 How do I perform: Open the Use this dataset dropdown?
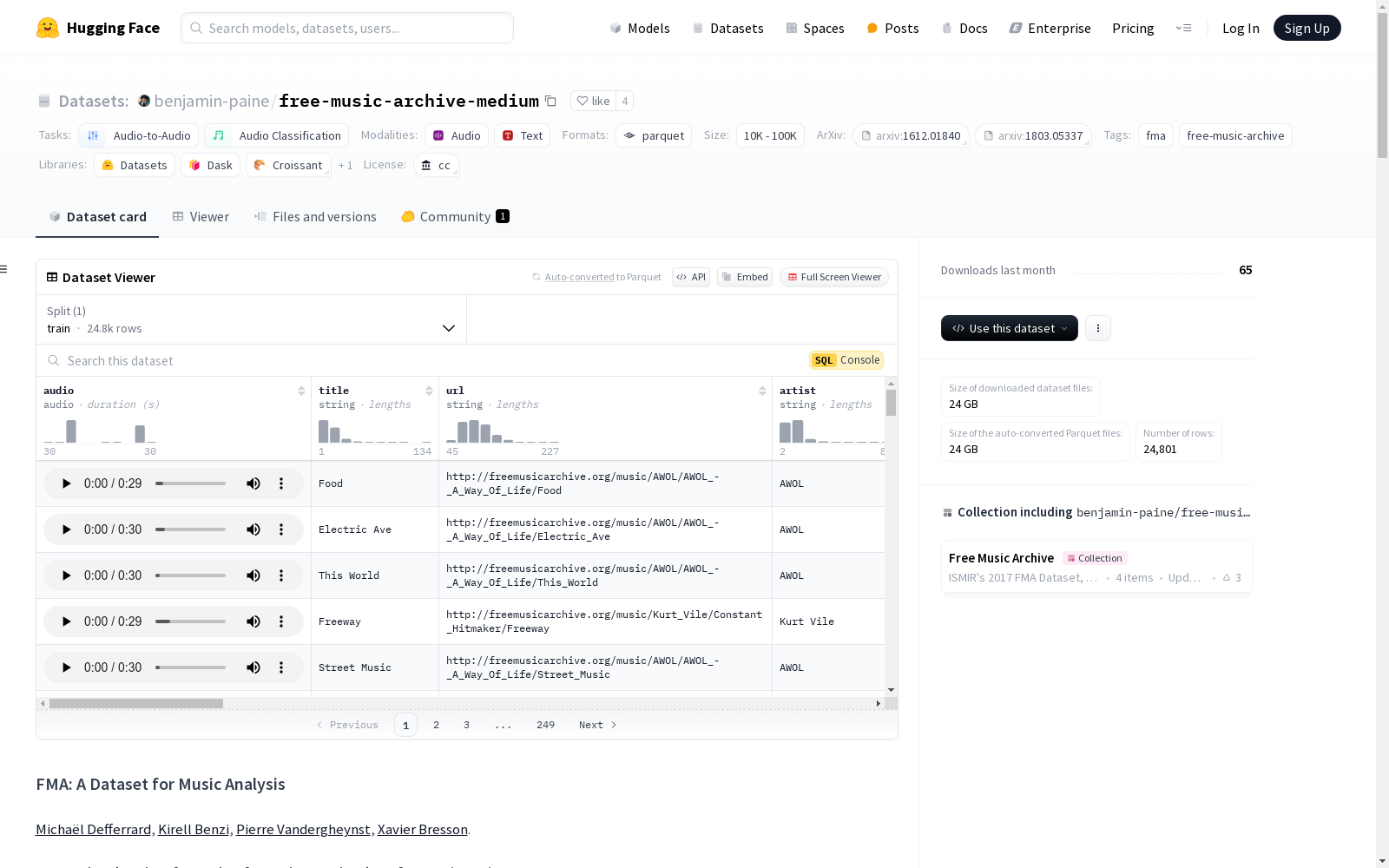point(1010,328)
